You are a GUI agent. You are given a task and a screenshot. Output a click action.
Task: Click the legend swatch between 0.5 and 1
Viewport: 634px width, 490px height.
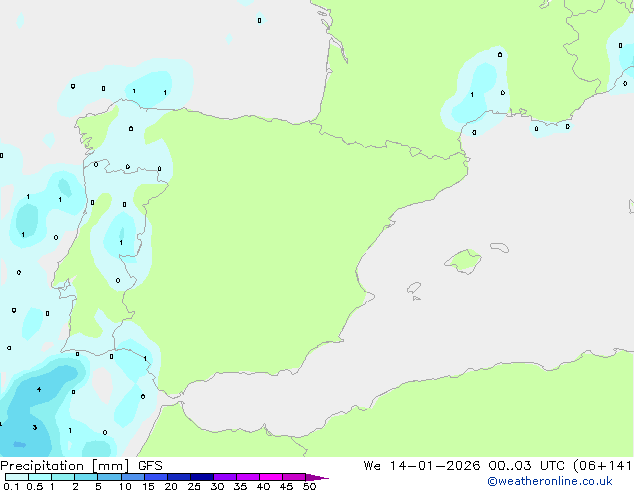click(x=40, y=477)
